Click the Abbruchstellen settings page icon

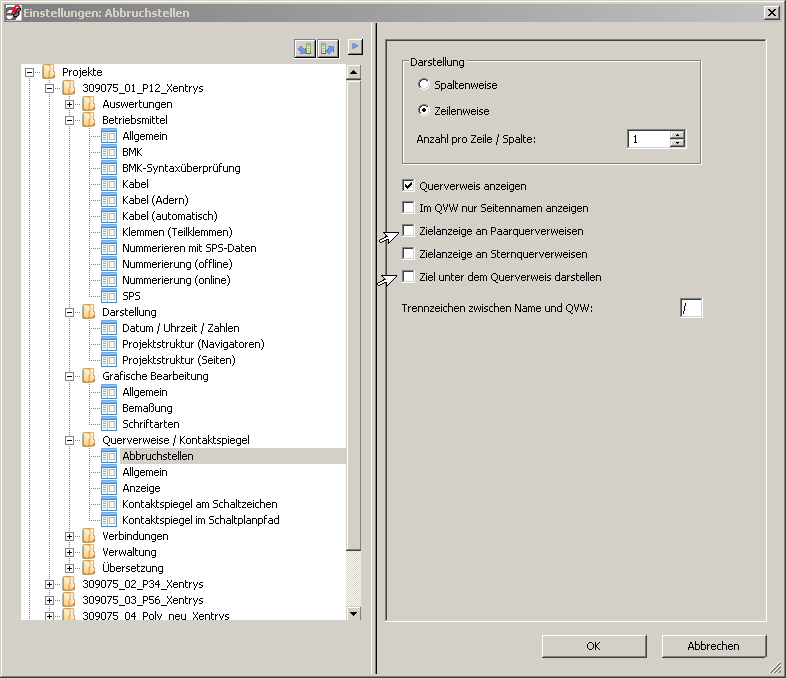(109, 456)
